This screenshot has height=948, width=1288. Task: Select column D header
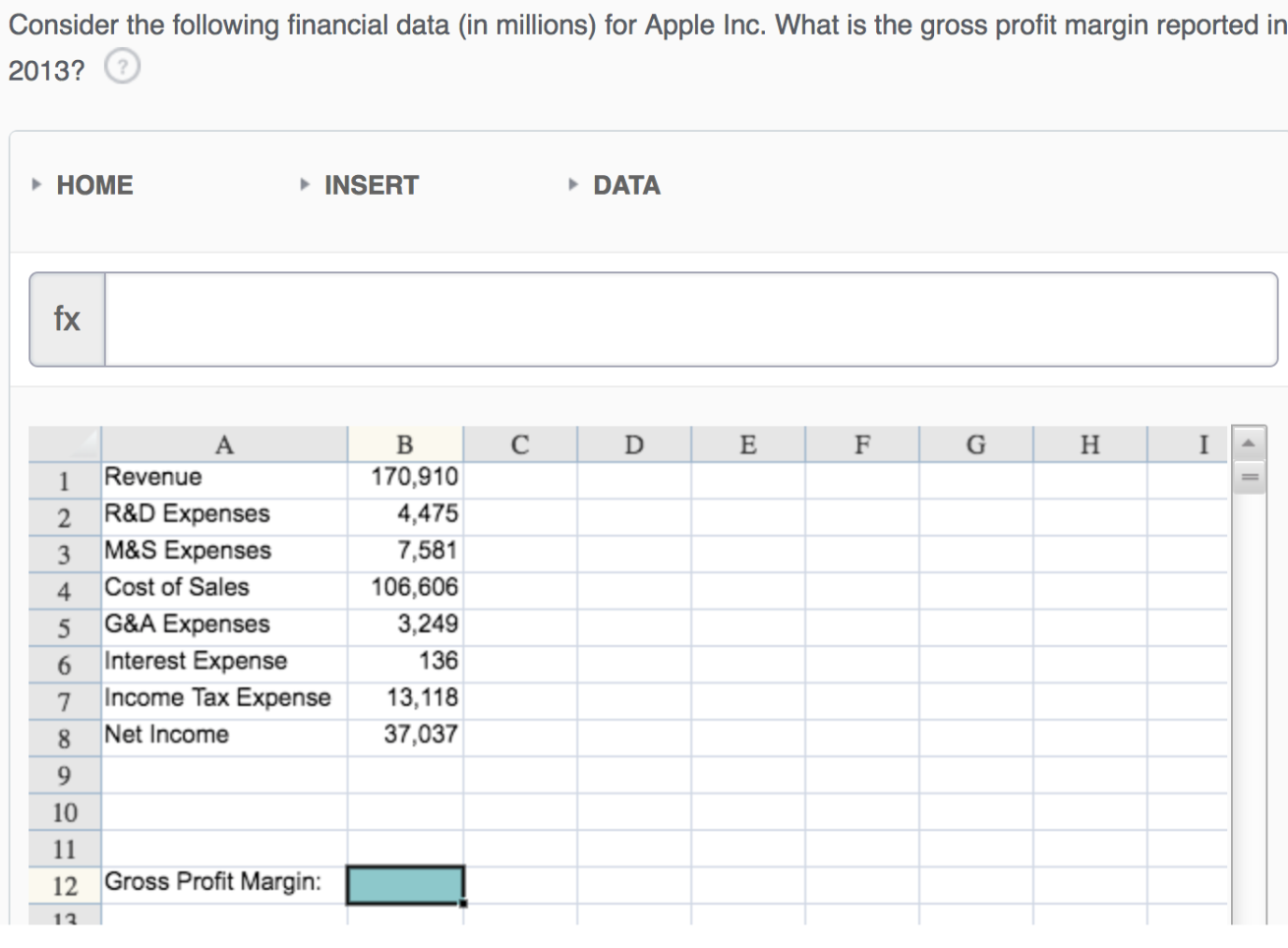pos(634,444)
